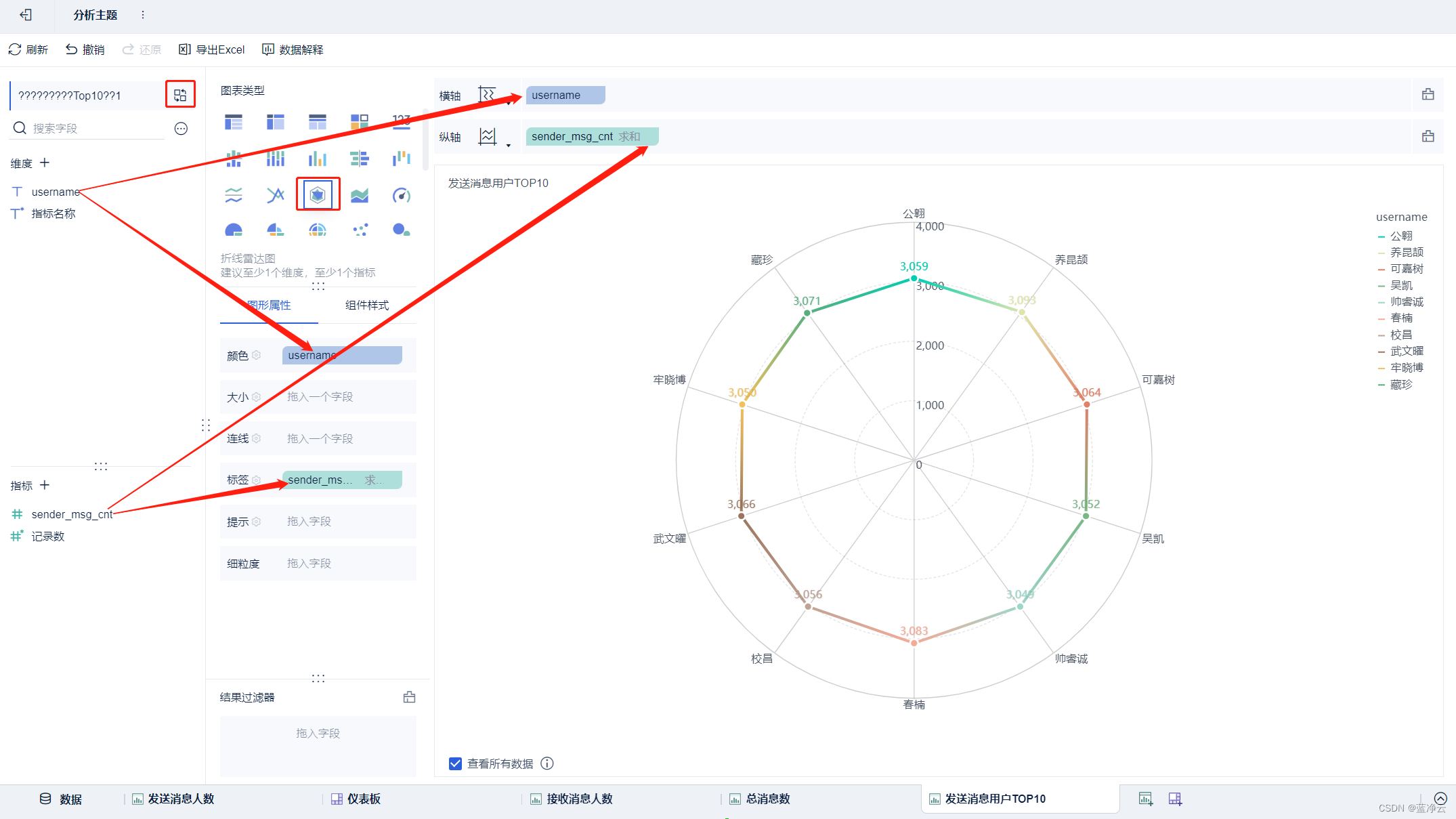
Task: Click the 撤销 undo button
Action: [x=85, y=49]
